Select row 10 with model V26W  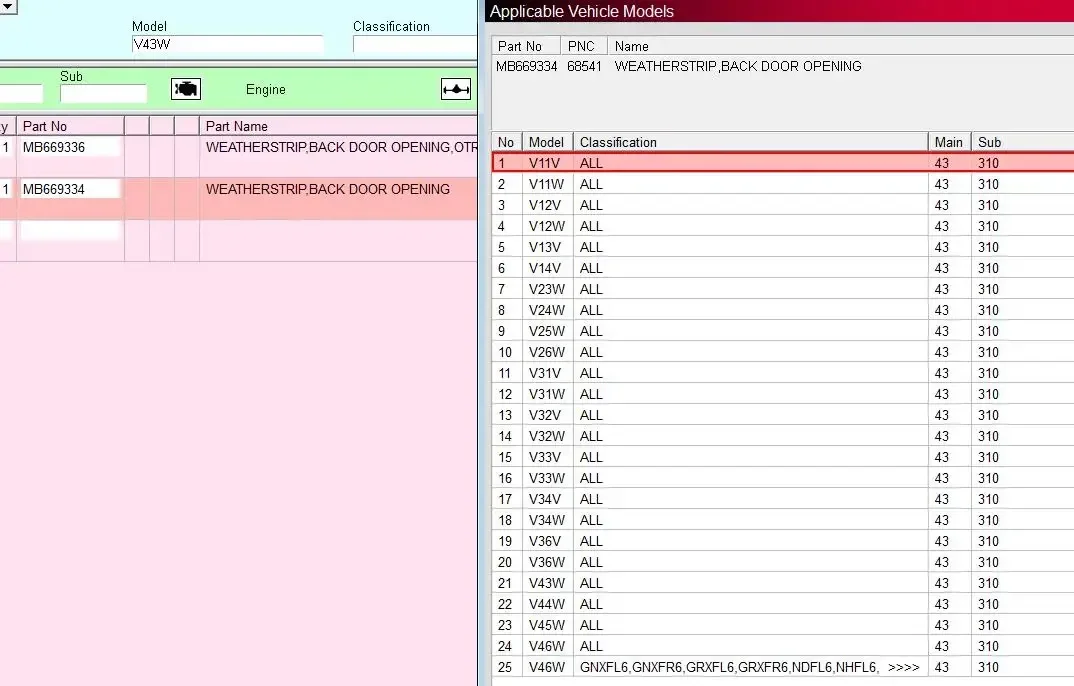783,352
